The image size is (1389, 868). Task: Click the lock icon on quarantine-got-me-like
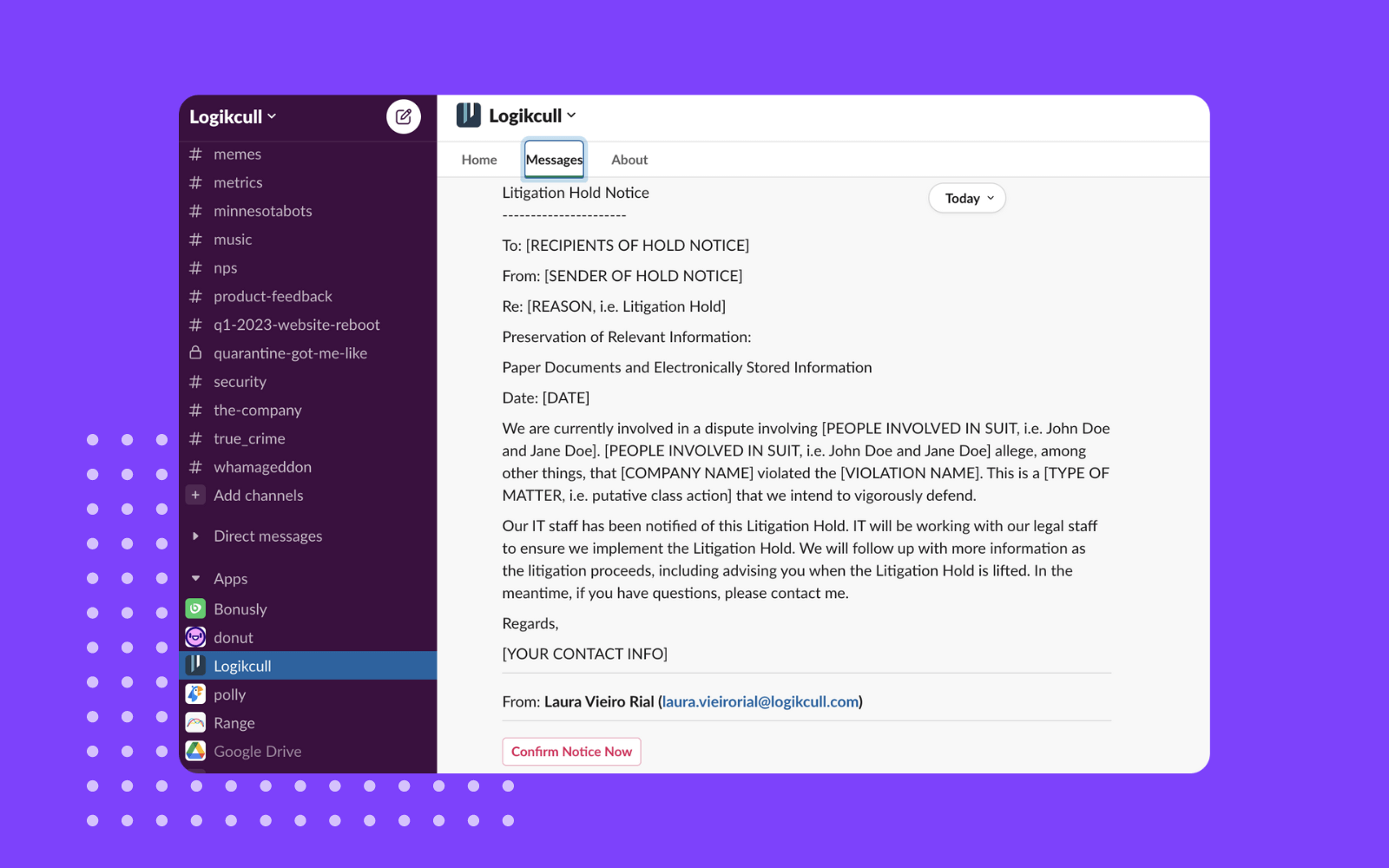(195, 352)
